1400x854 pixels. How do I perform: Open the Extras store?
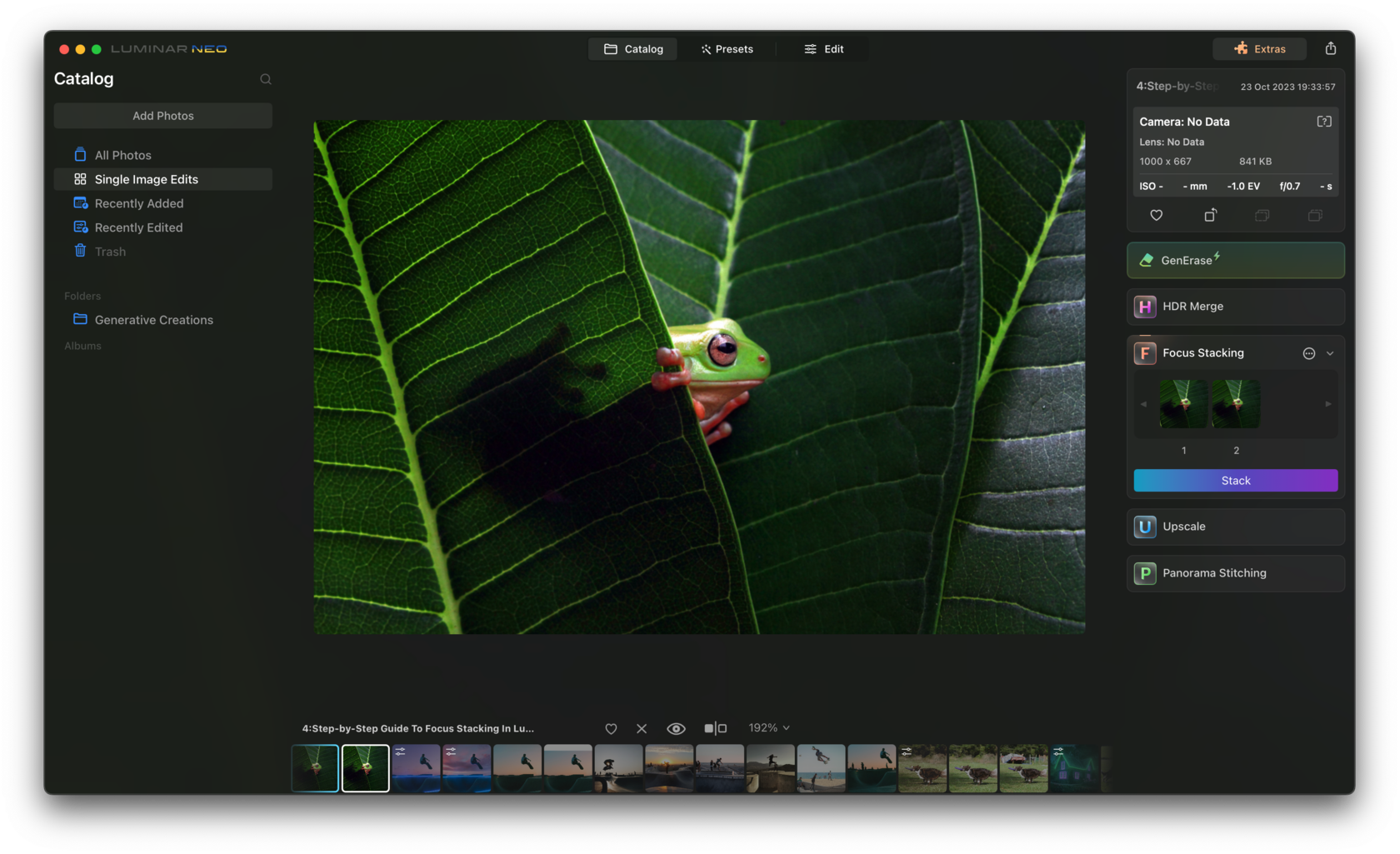coord(1259,48)
